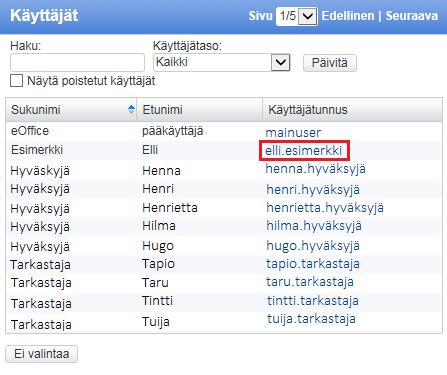The height and width of the screenshot is (375, 447).
Task: Go to the Seuraava page
Action: 412,16
